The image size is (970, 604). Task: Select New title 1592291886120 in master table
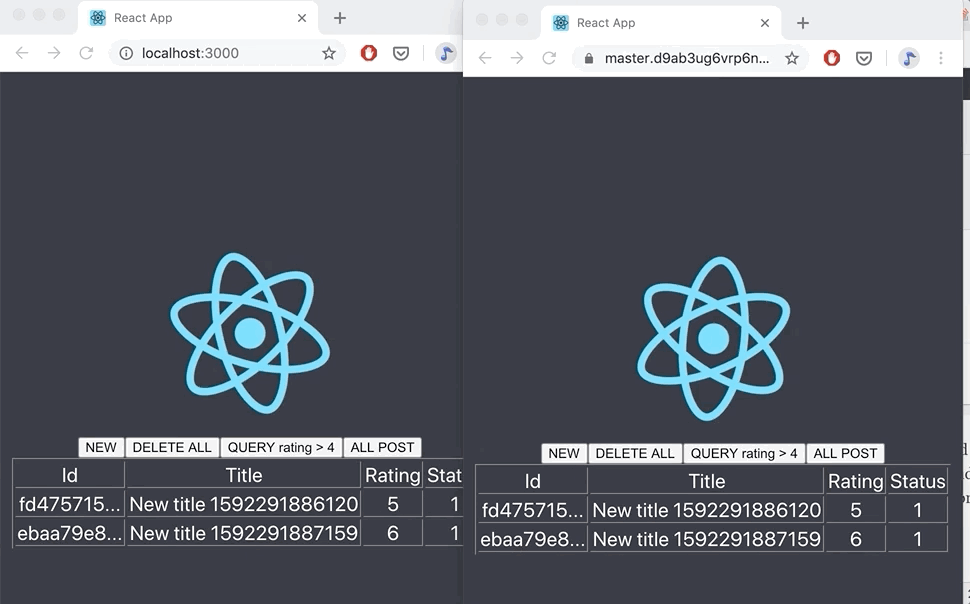[706, 510]
